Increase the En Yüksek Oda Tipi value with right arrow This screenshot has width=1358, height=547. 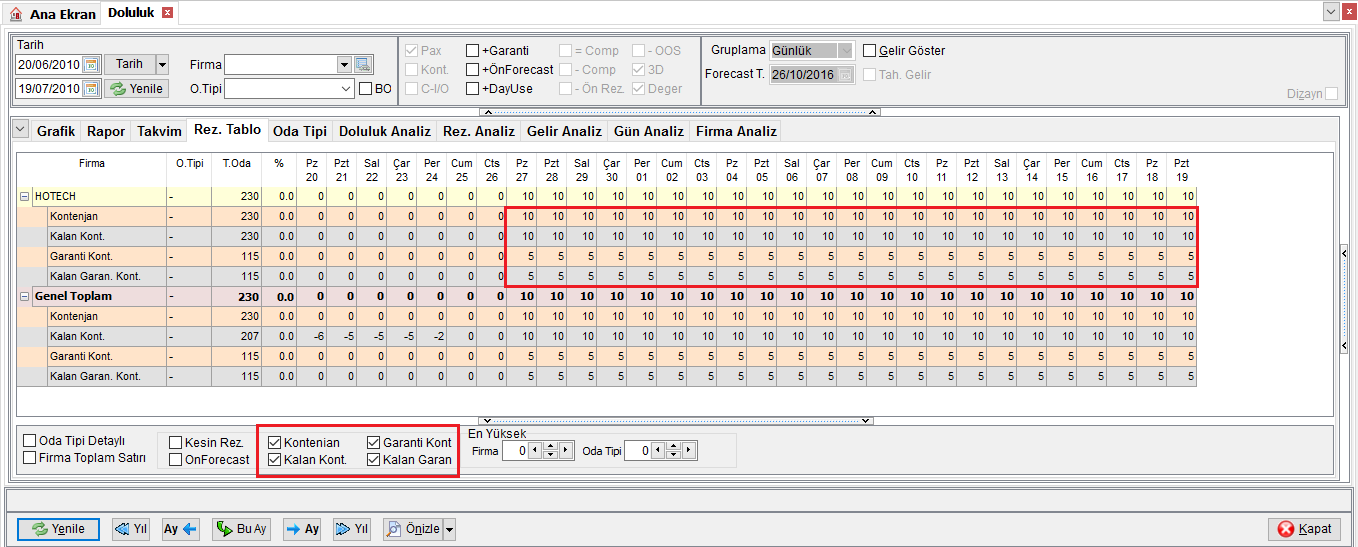pyautogui.click(x=689, y=451)
